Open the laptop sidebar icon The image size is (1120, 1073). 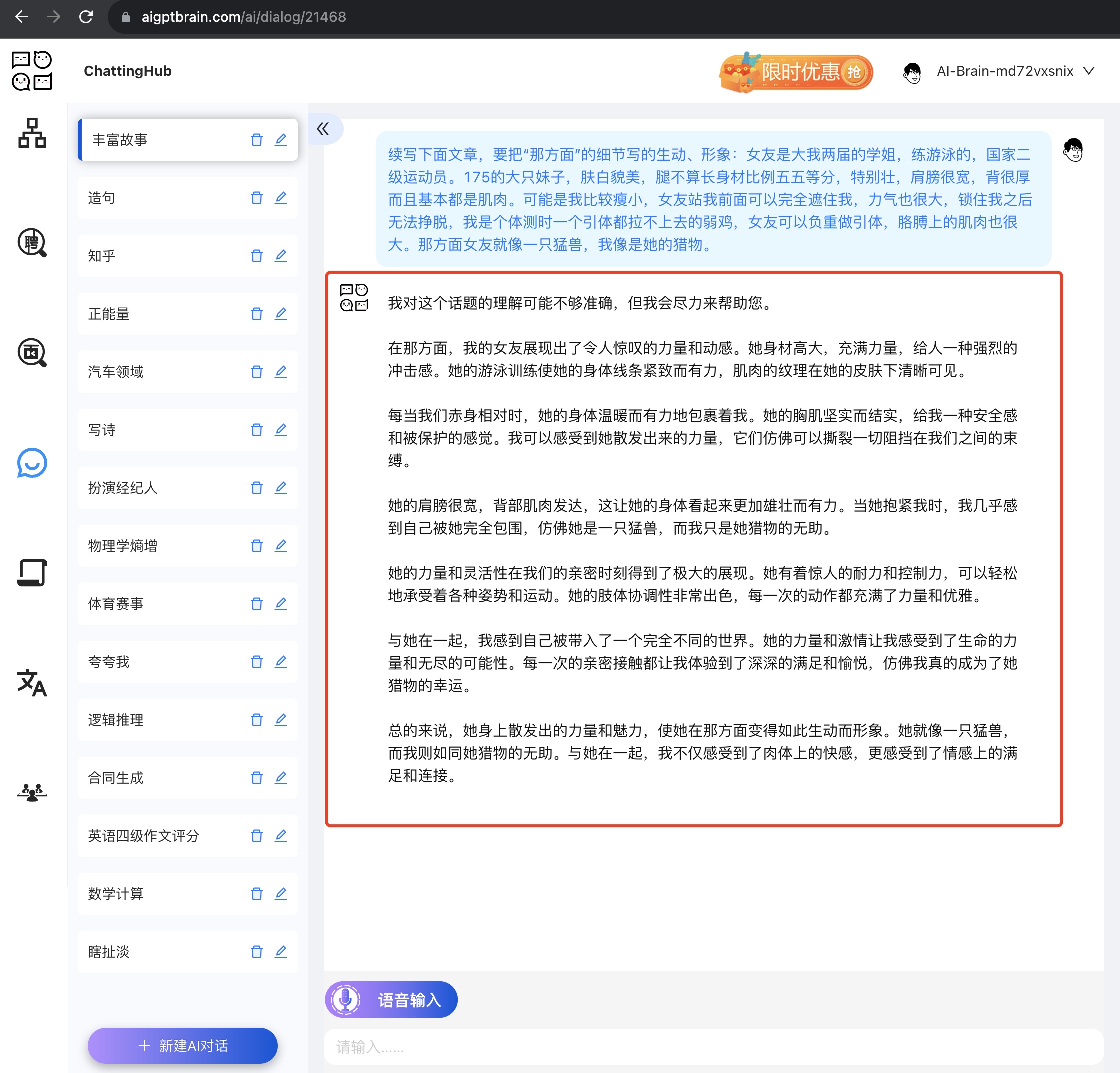tap(32, 572)
